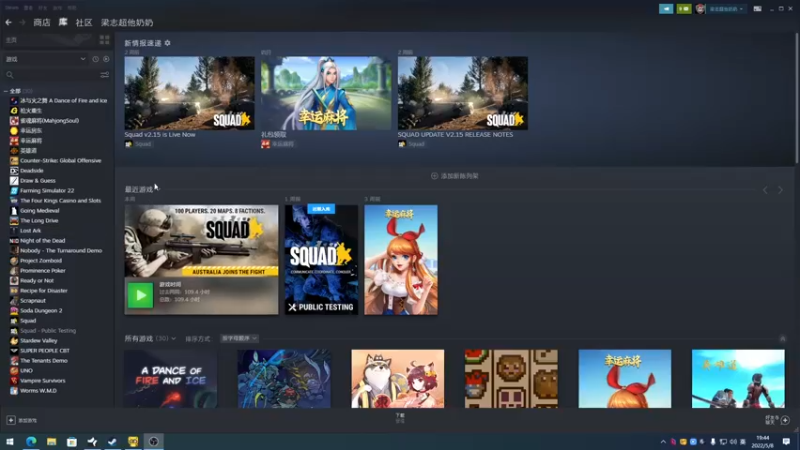The width and height of the screenshot is (800, 450).
Task: Expand the 游戏 category dropdown
Action: pyautogui.click(x=45, y=59)
